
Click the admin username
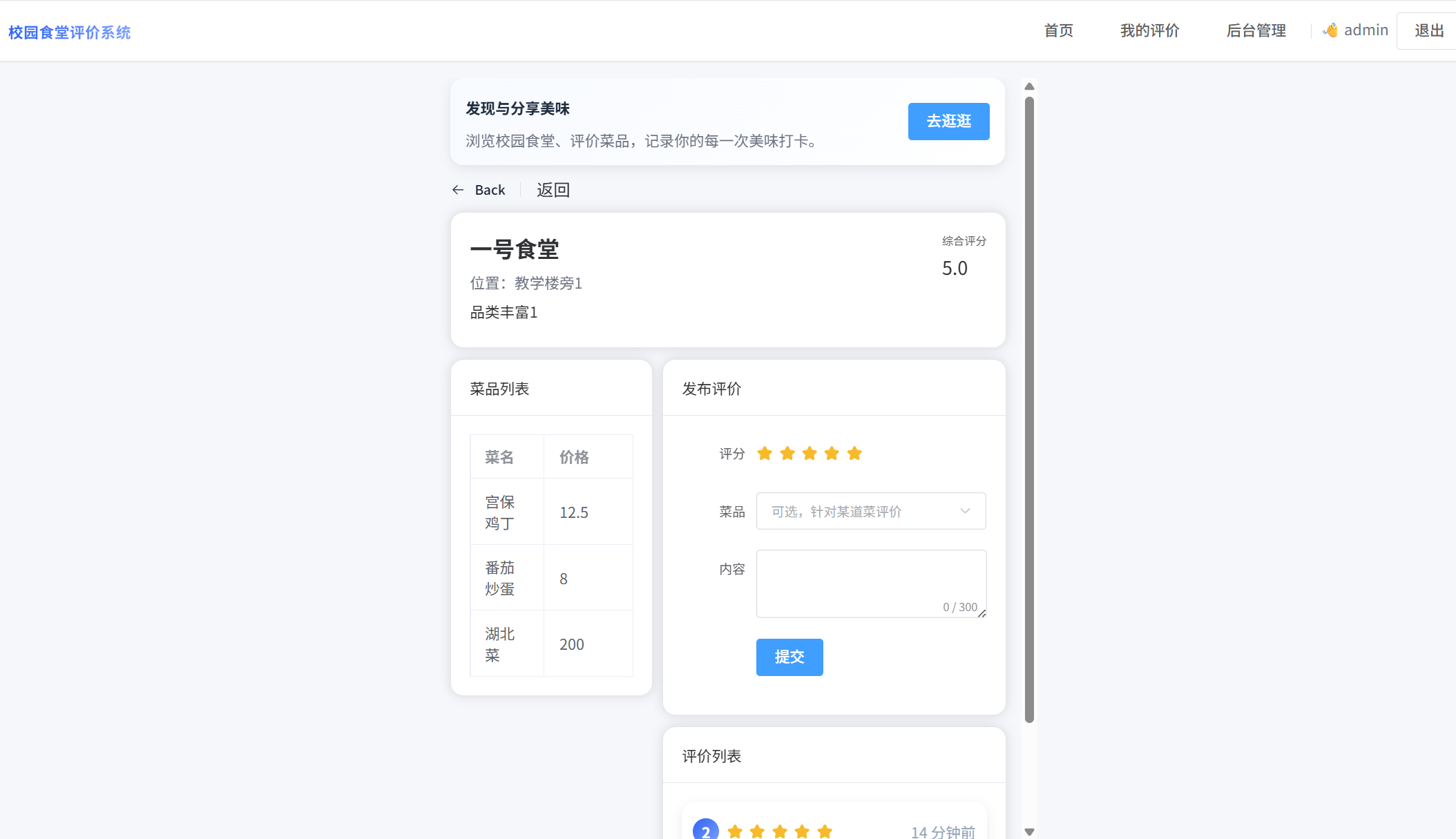tap(1366, 30)
